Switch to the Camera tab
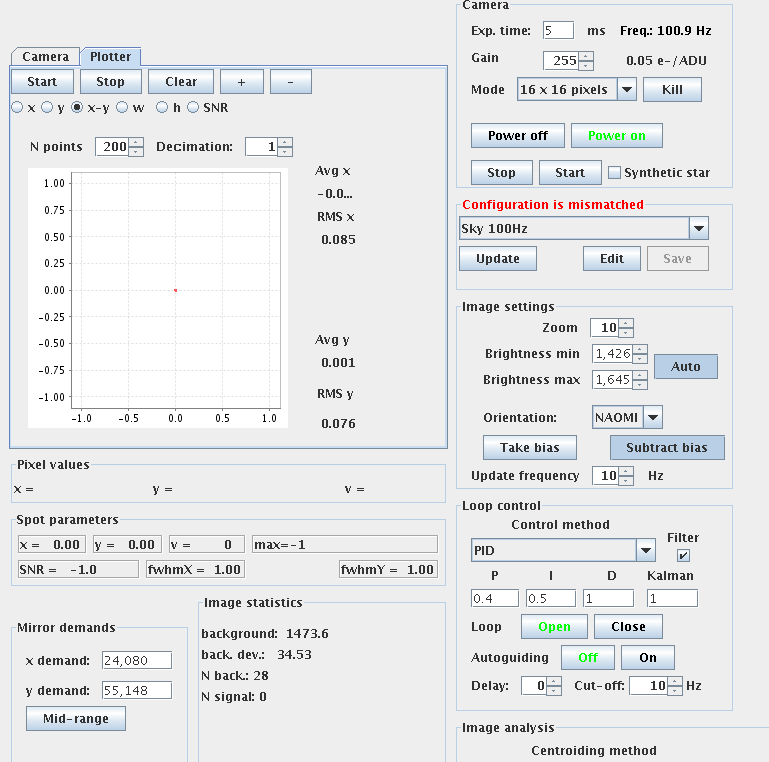Viewport: 769px width, 762px height. point(45,57)
